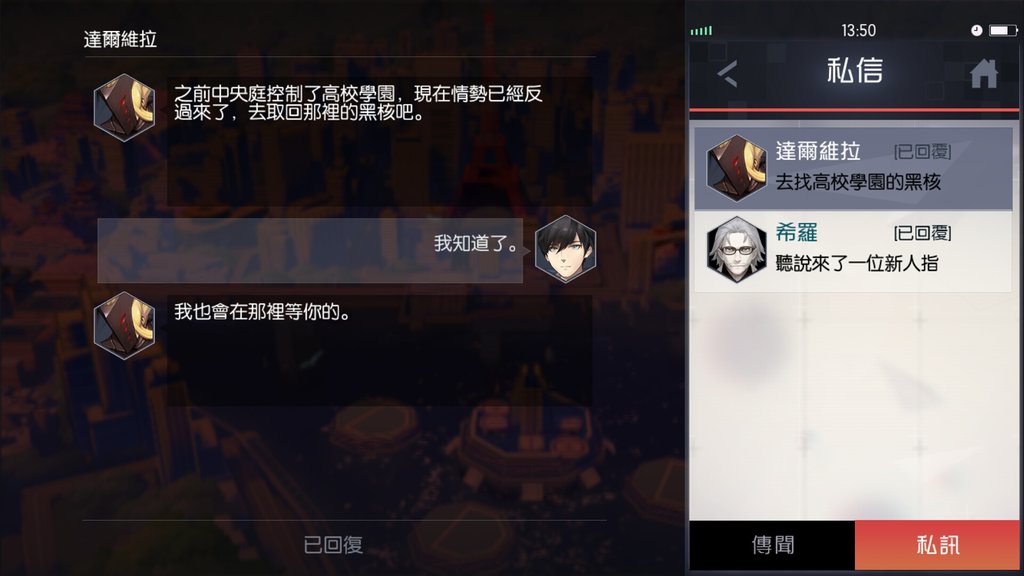Viewport: 1024px width, 576px height.
Task: Switch to the 傳聞 tab
Action: [772, 545]
